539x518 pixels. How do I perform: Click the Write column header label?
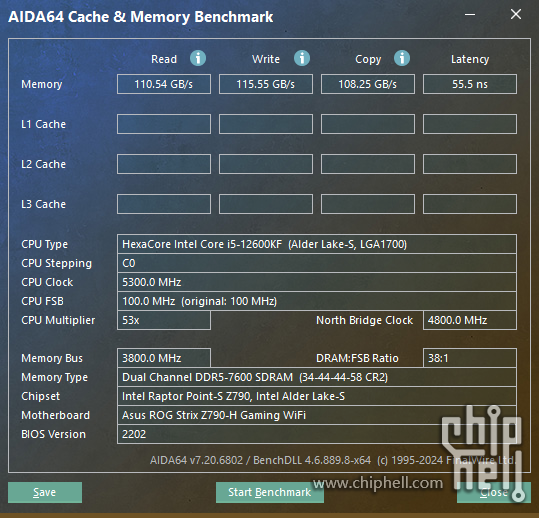coord(266,59)
